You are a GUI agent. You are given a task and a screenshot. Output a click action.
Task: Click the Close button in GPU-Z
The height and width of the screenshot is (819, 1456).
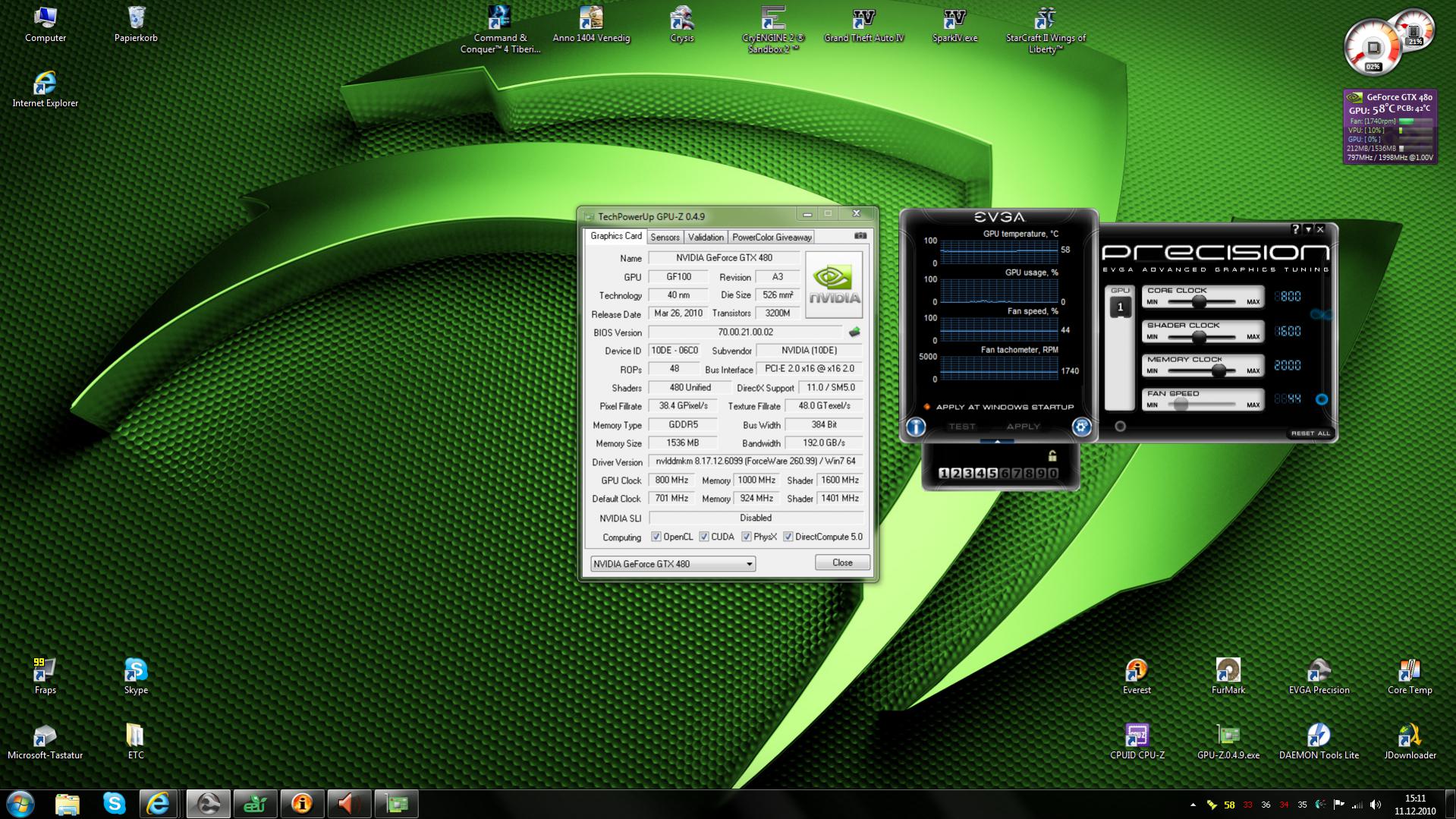[x=842, y=562]
